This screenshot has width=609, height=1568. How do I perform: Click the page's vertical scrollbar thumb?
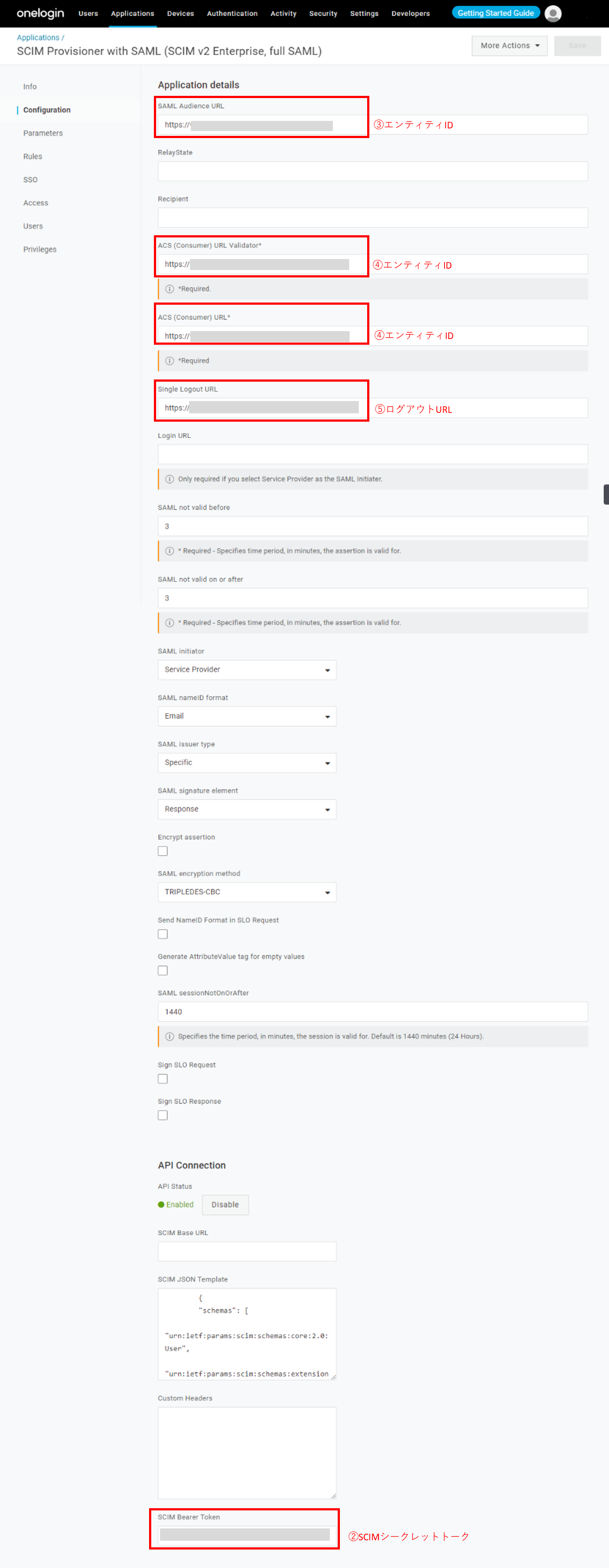pyautogui.click(x=606, y=494)
